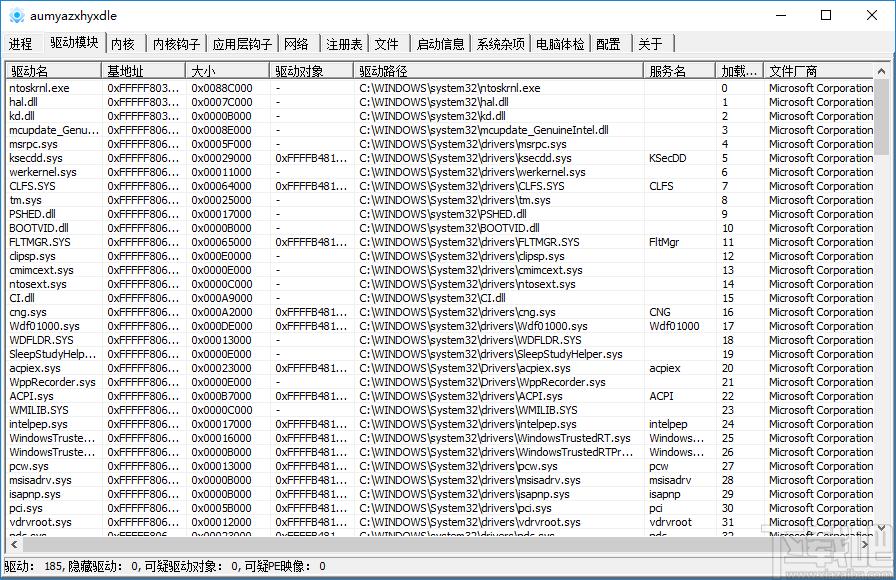Image resolution: width=896 pixels, height=580 pixels.
Task: Select the intelpep.sys driver name
Action: tap(38, 424)
